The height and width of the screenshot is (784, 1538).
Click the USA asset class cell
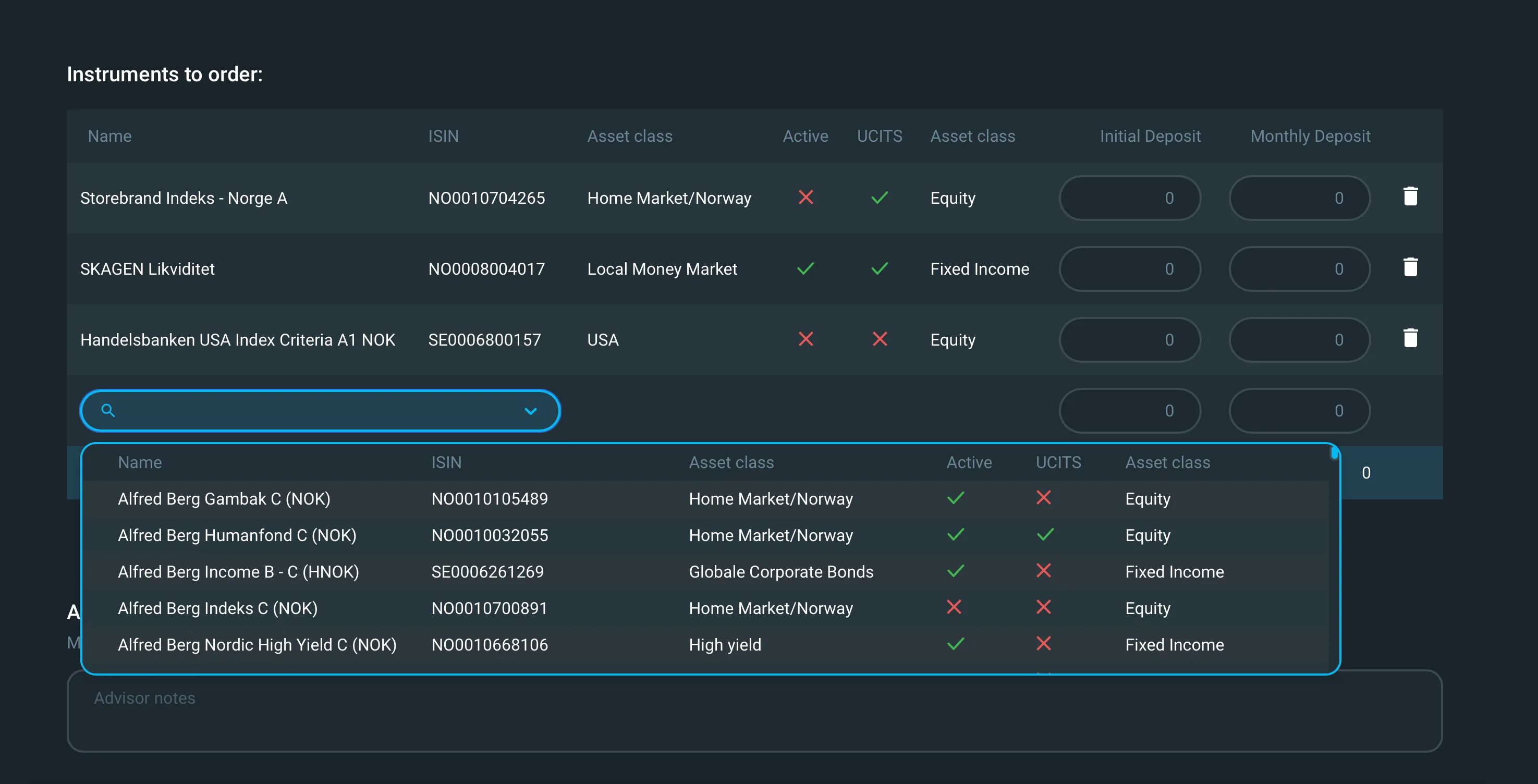[x=603, y=340]
